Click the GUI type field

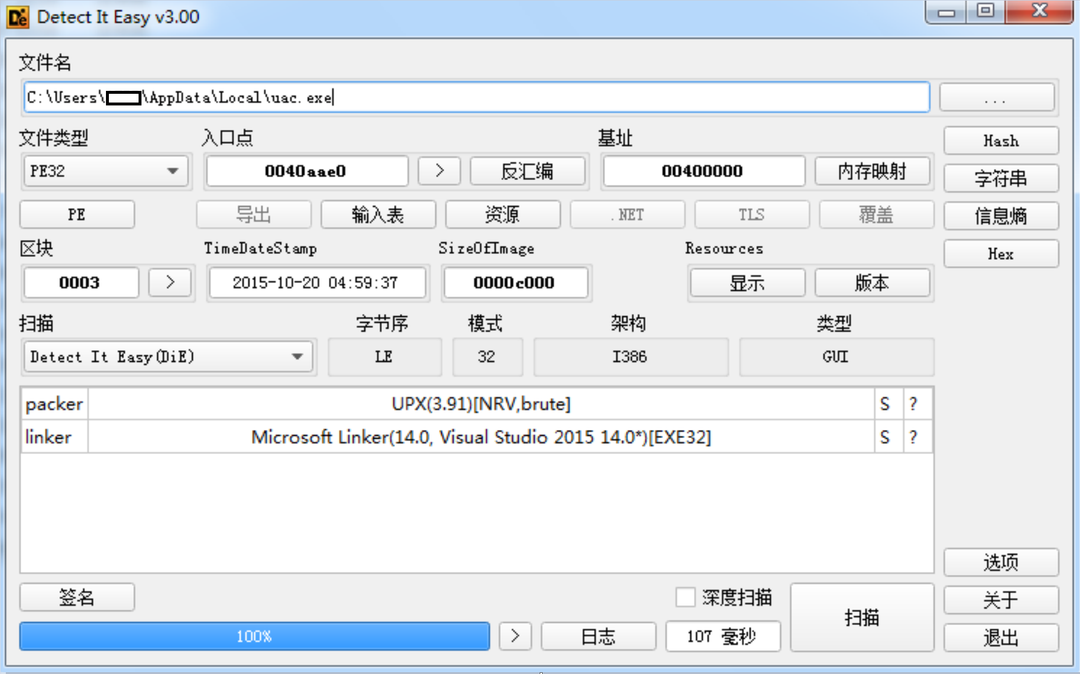835,357
